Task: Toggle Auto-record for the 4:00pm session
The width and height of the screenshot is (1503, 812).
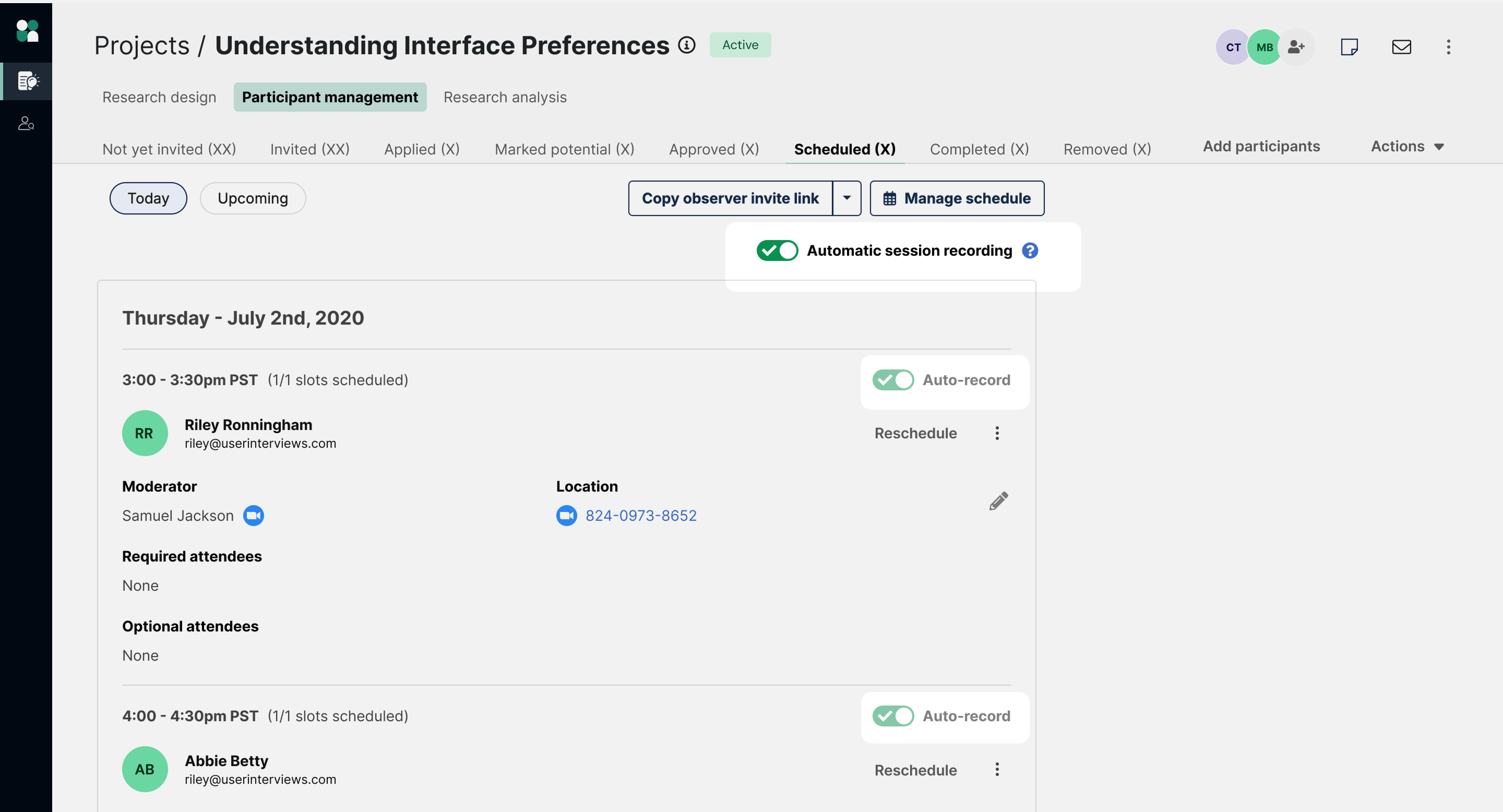Action: coord(893,716)
